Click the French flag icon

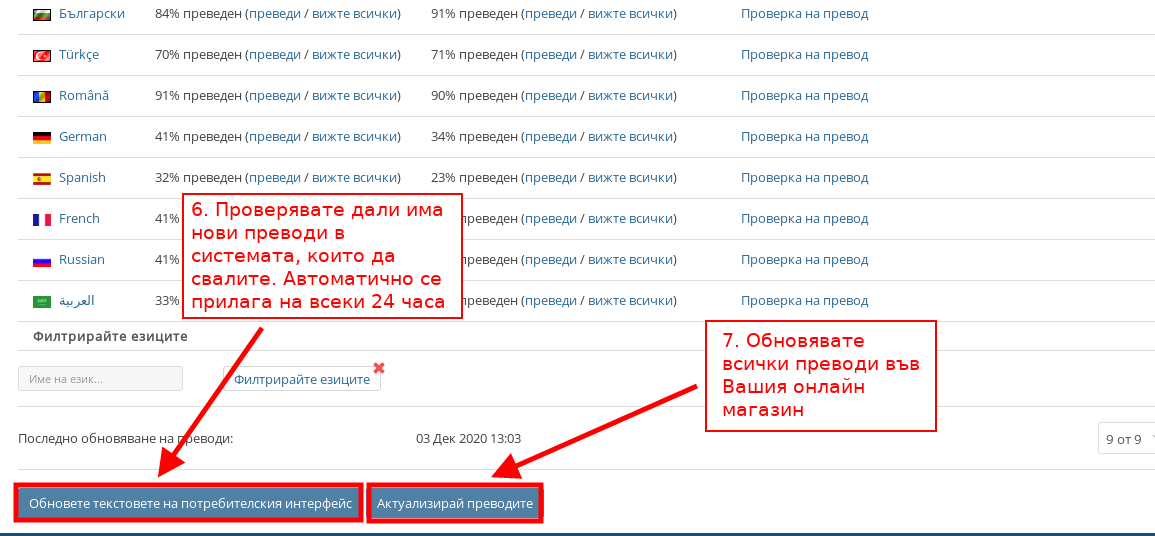click(41, 219)
